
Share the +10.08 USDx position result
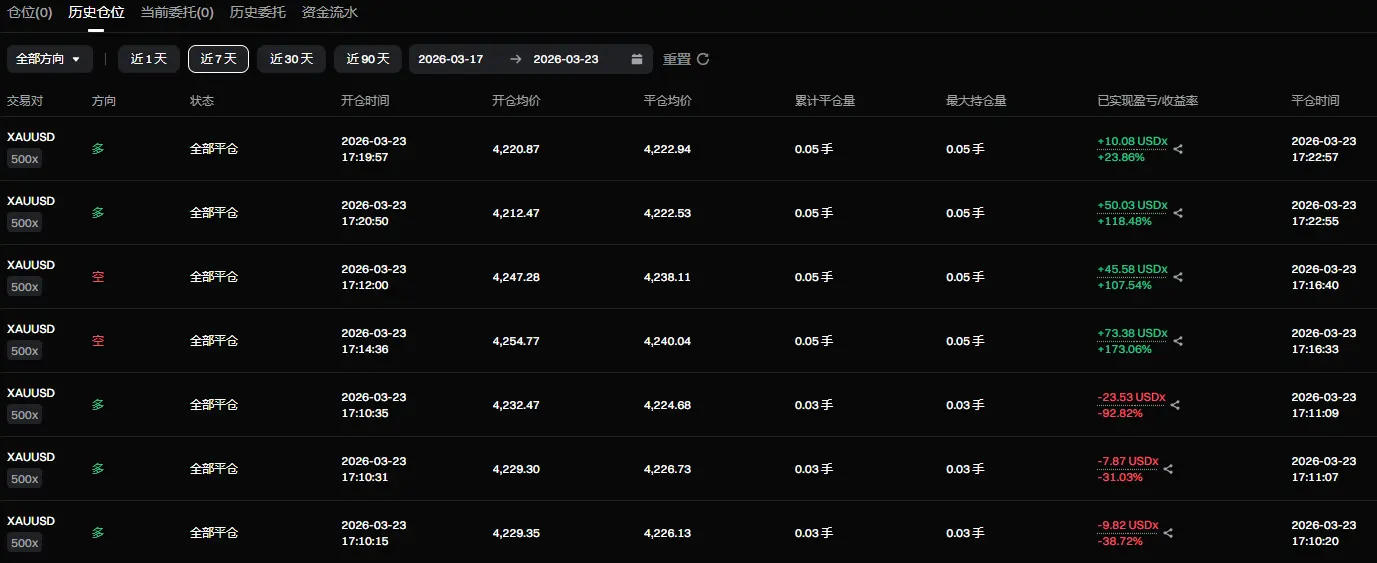1178,149
